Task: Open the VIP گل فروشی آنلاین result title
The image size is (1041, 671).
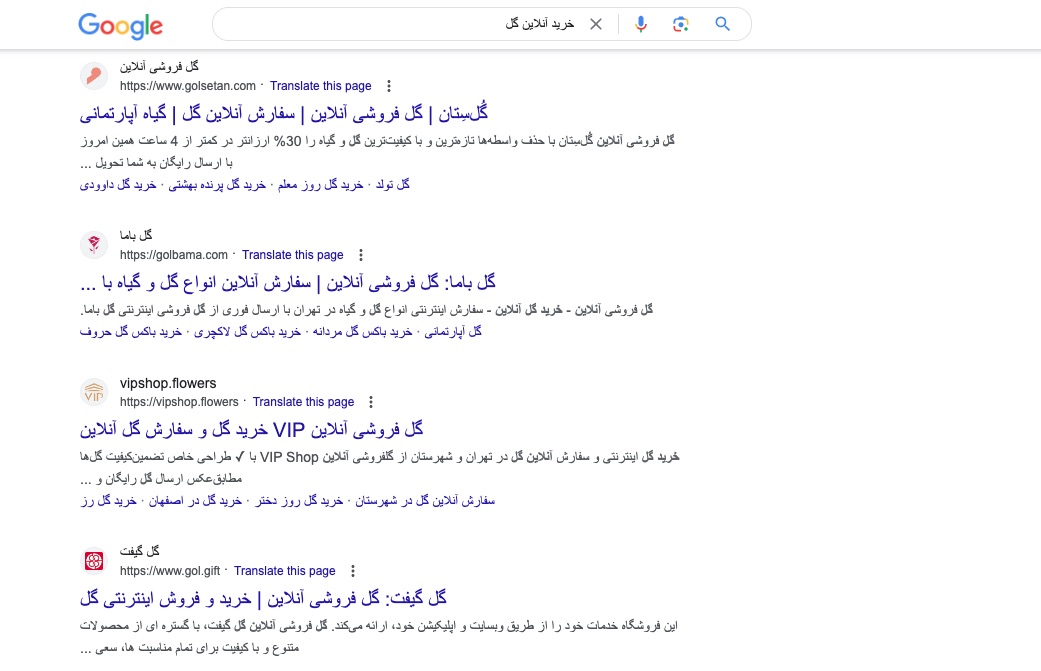Action: (x=252, y=429)
